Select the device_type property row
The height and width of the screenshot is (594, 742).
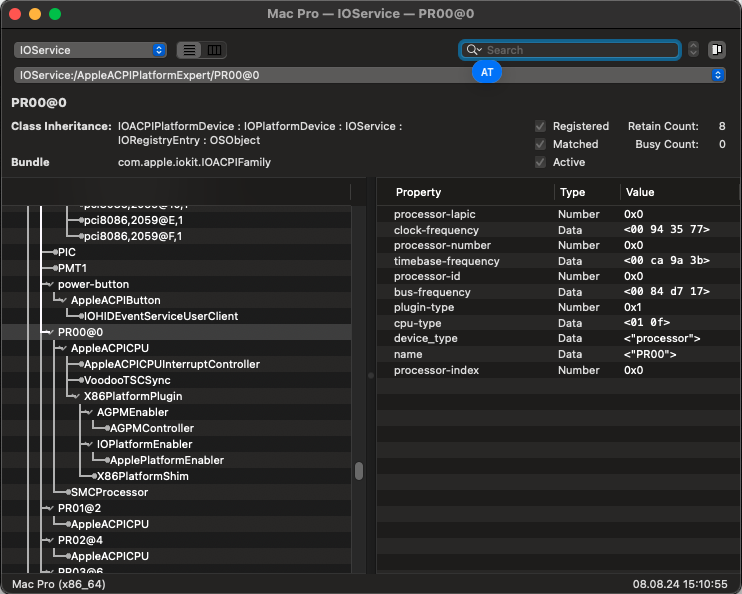point(558,338)
